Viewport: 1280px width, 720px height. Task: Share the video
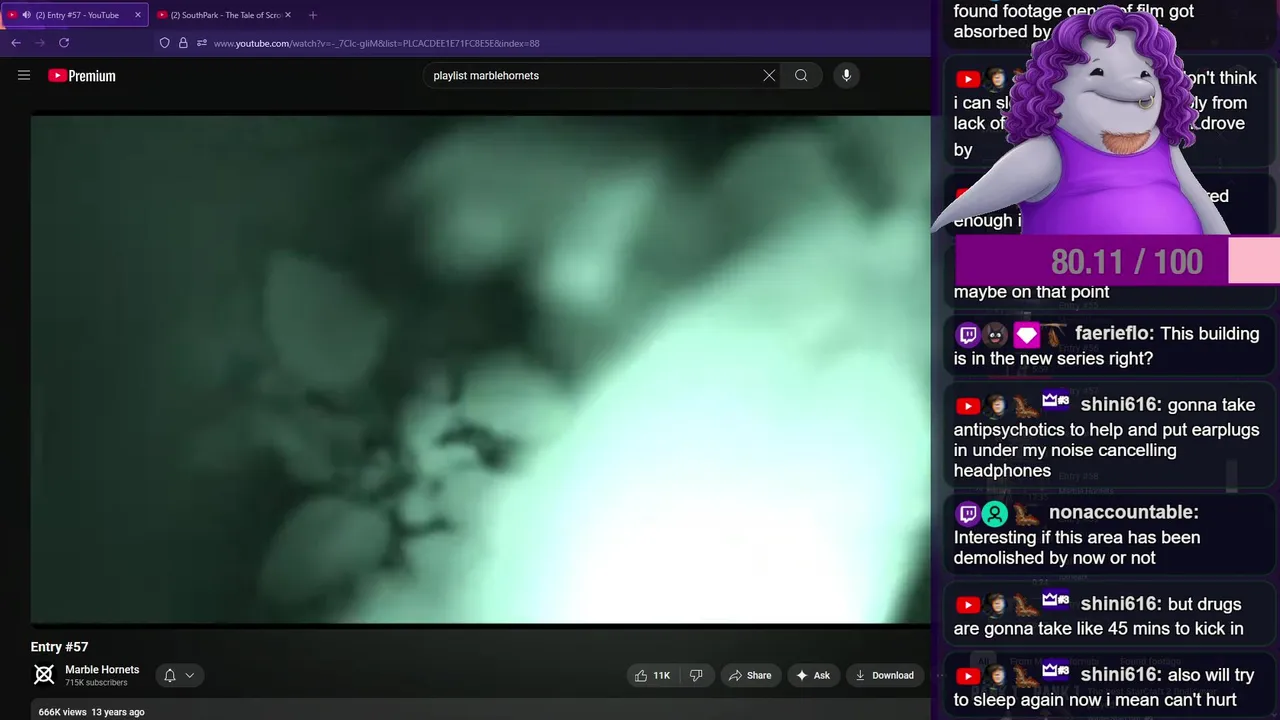pyautogui.click(x=750, y=675)
